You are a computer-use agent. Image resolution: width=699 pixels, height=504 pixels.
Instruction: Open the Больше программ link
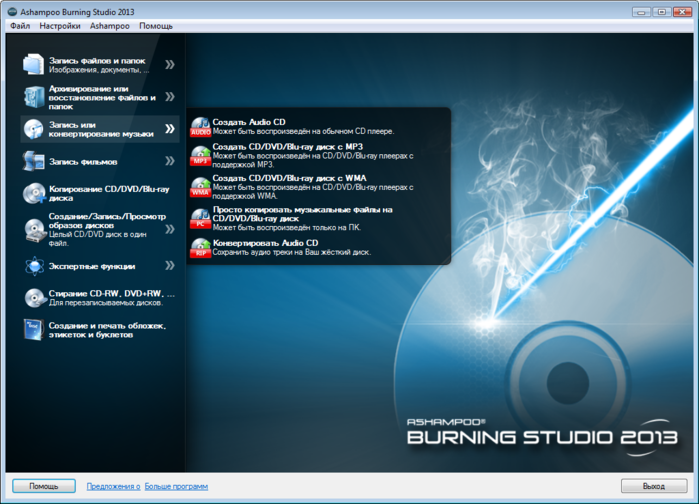click(176, 486)
